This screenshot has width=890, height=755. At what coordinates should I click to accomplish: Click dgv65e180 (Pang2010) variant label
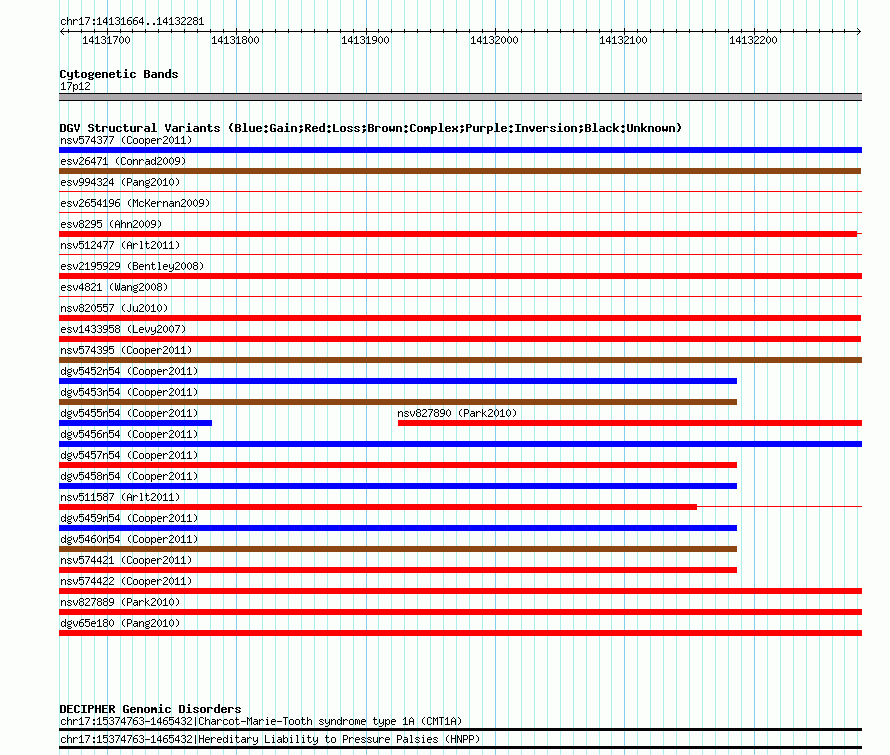click(x=120, y=623)
